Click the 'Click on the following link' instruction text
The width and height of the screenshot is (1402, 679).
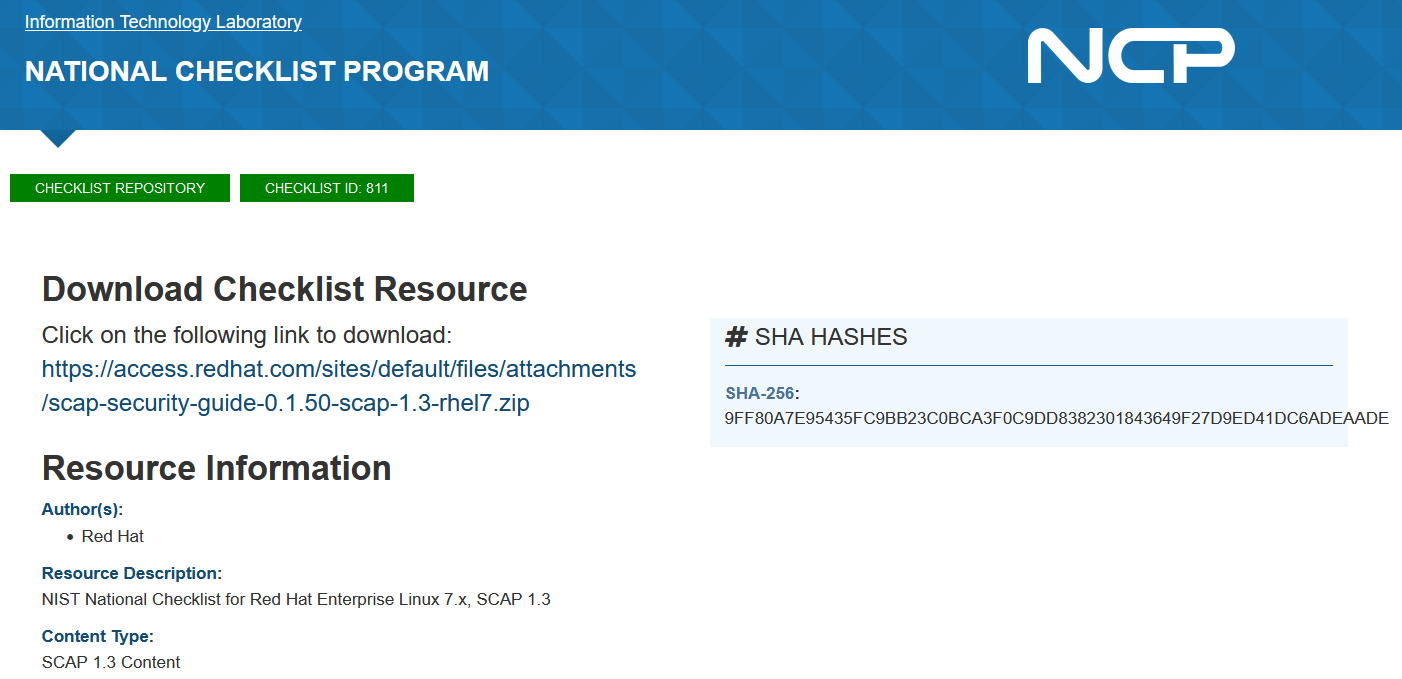click(x=247, y=335)
